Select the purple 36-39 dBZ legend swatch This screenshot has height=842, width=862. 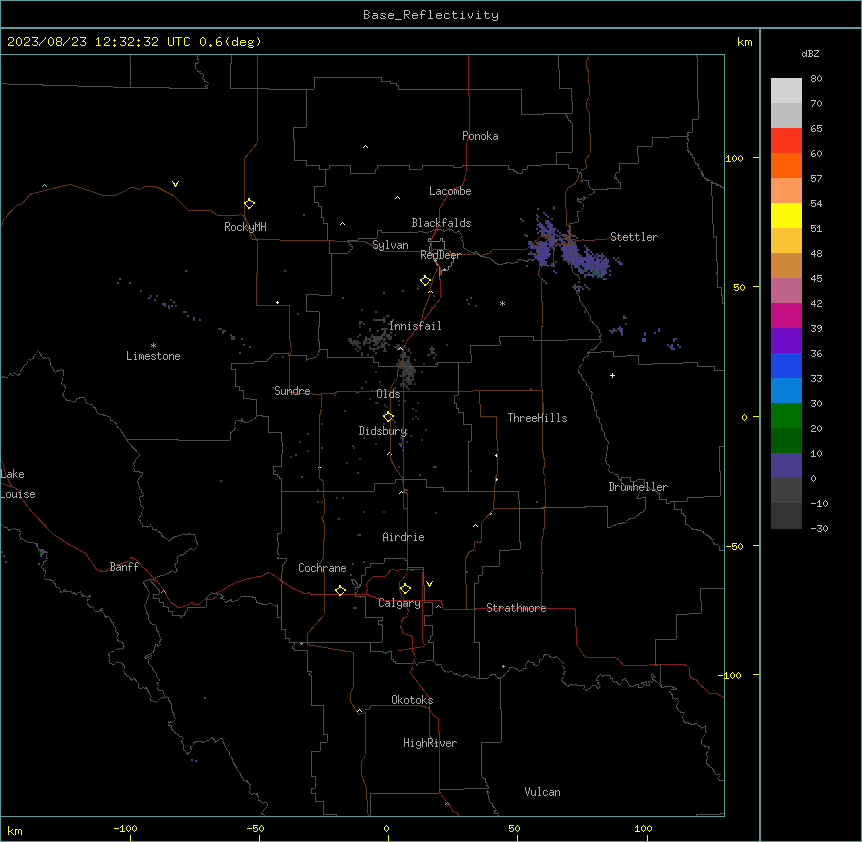[x=786, y=341]
